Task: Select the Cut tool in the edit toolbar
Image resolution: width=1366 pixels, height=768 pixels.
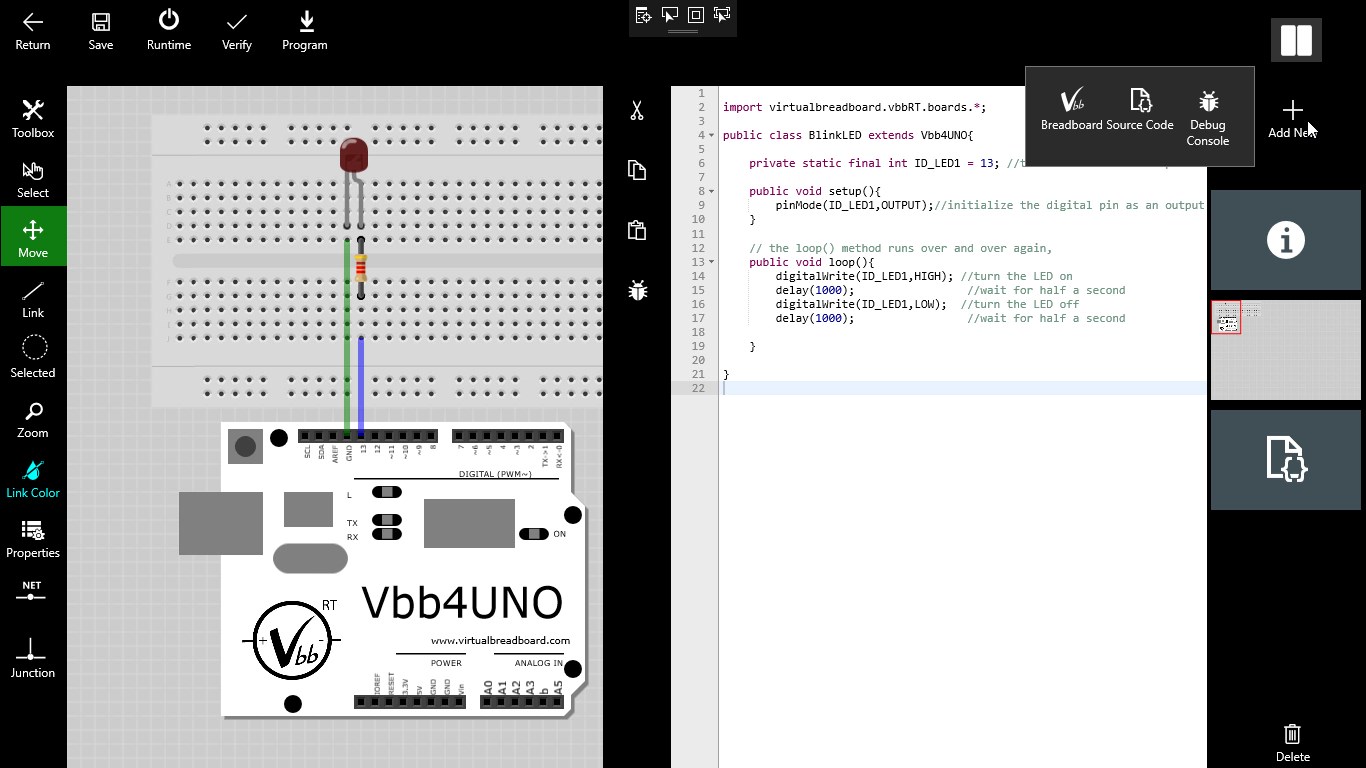Action: point(637,108)
